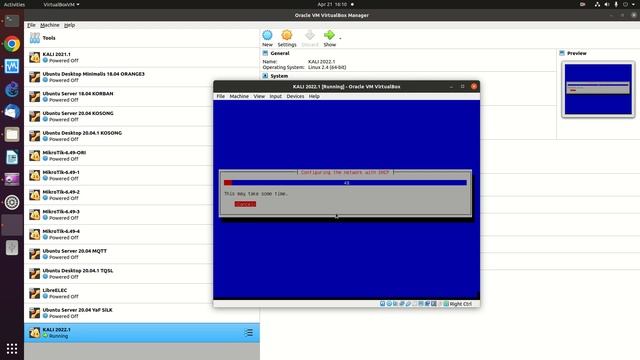Click the keyboard capture icon beside Right Ctrl
640x360 pixels.
pyautogui.click(x=446, y=304)
